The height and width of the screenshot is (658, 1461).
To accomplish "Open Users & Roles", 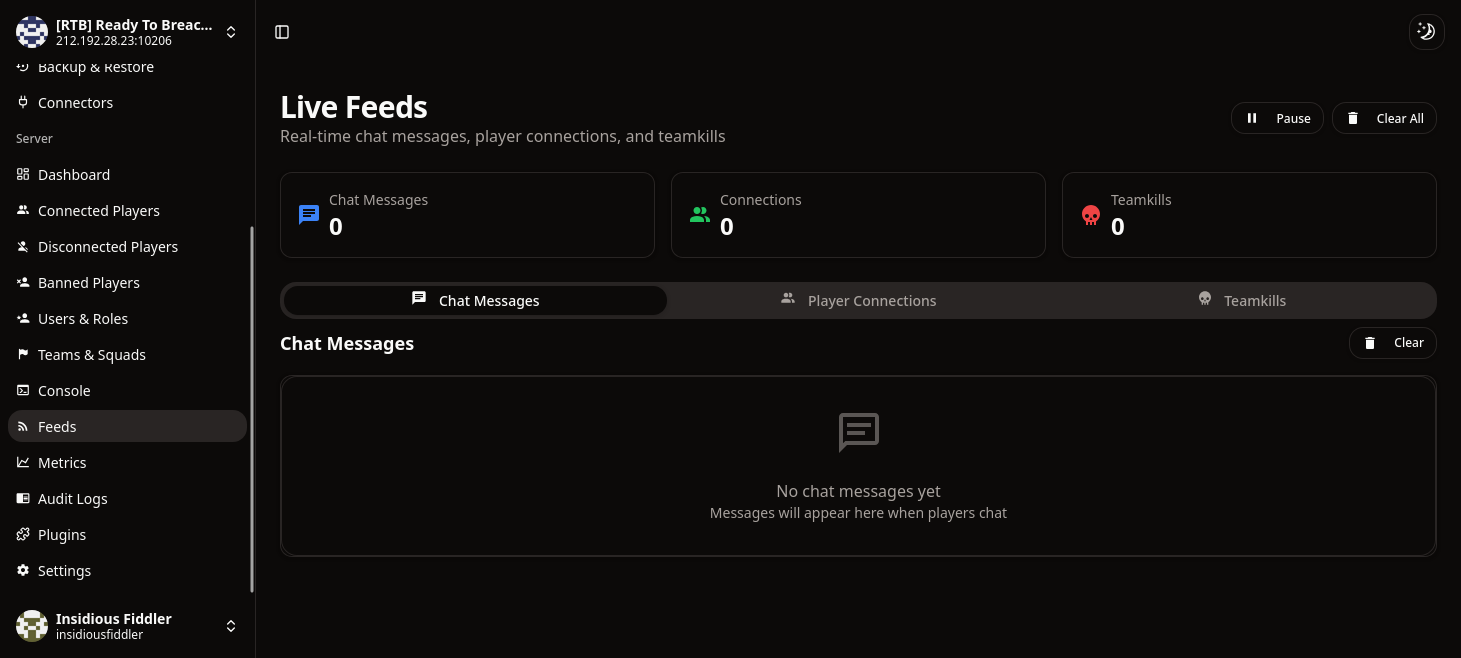I will click(82, 318).
